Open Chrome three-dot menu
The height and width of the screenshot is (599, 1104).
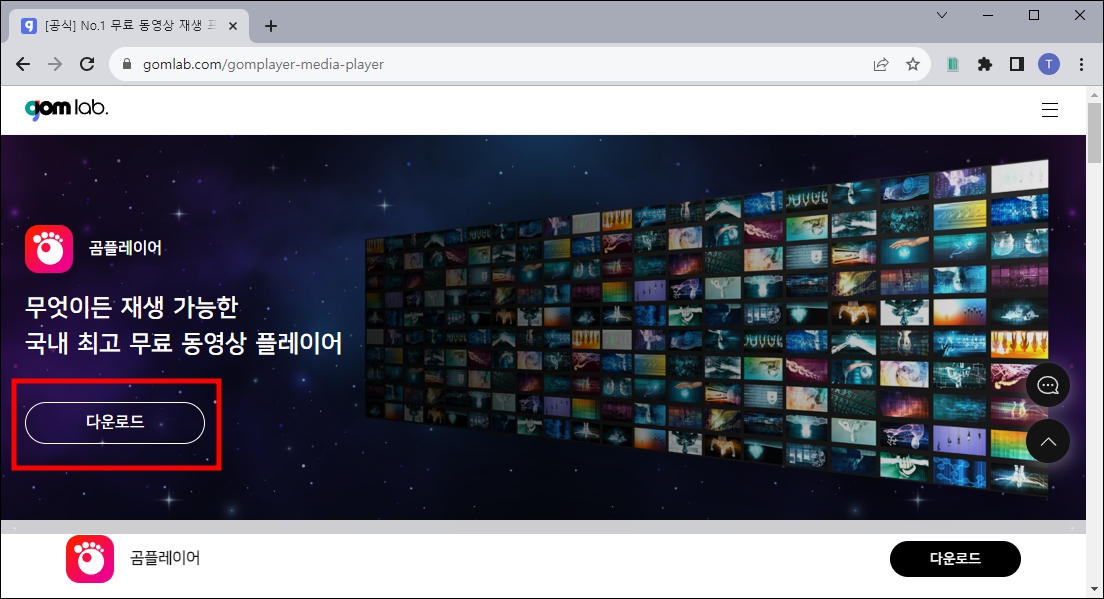tap(1081, 64)
